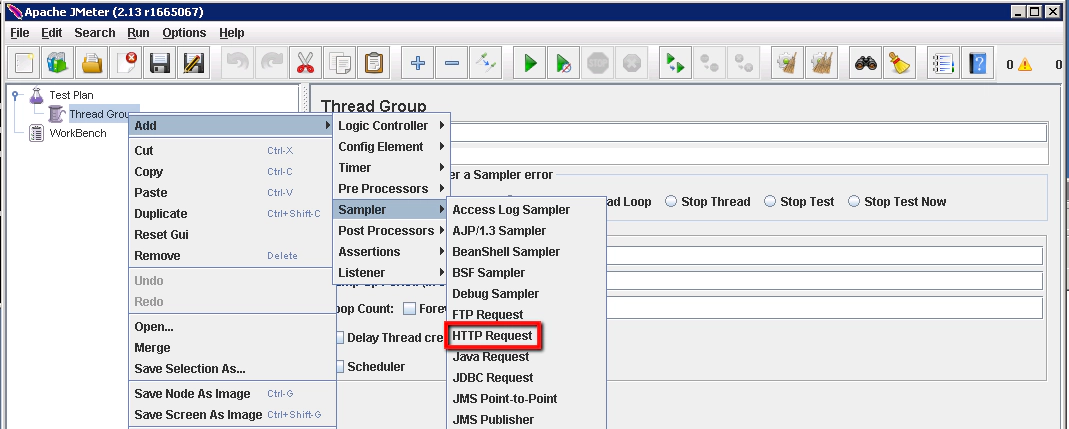Click the Remote Shutdown All toolbar icon
The width and height of the screenshot is (1069, 429).
[x=743, y=63]
